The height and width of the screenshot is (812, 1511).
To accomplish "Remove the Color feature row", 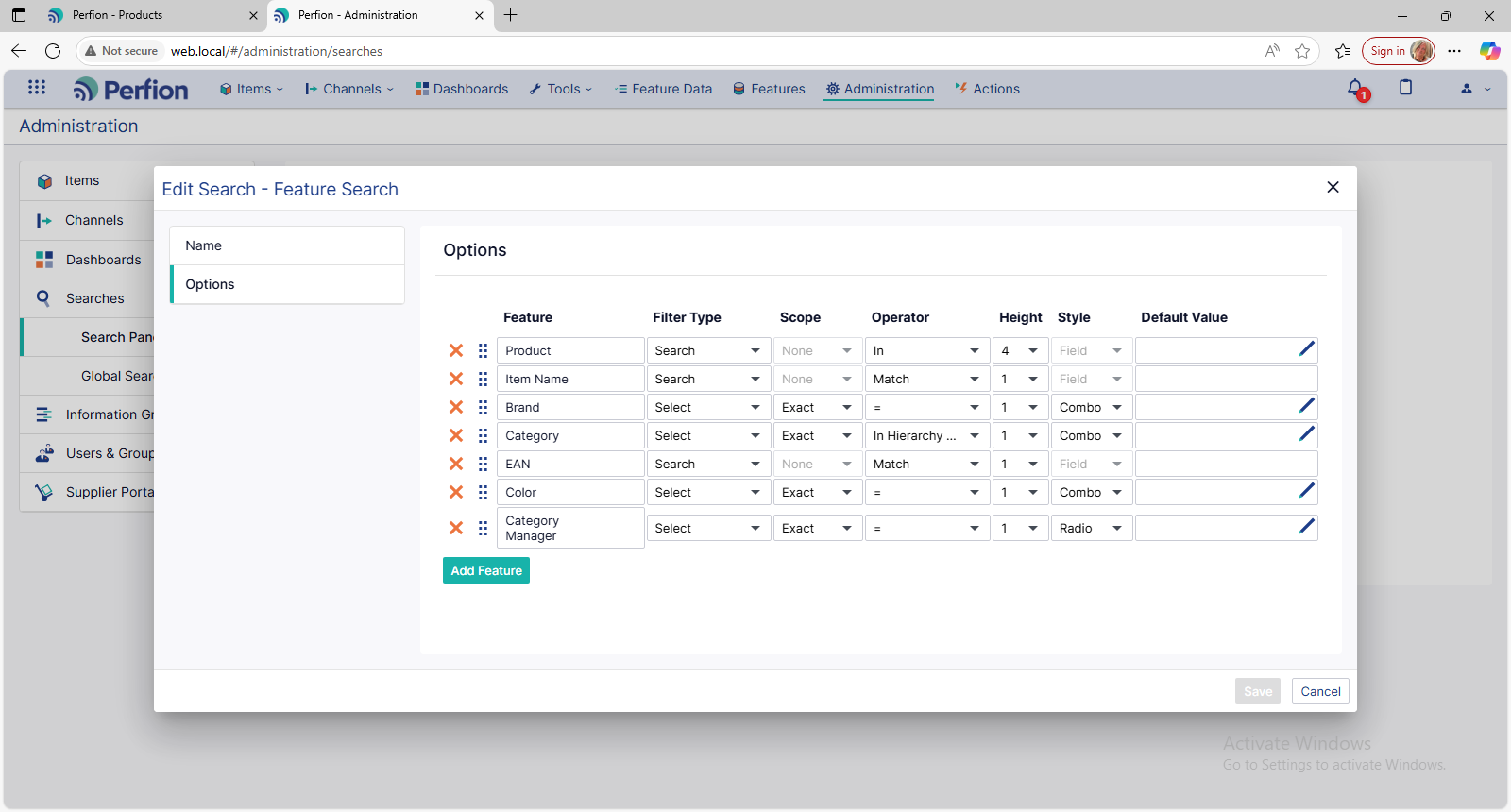I will click(456, 492).
